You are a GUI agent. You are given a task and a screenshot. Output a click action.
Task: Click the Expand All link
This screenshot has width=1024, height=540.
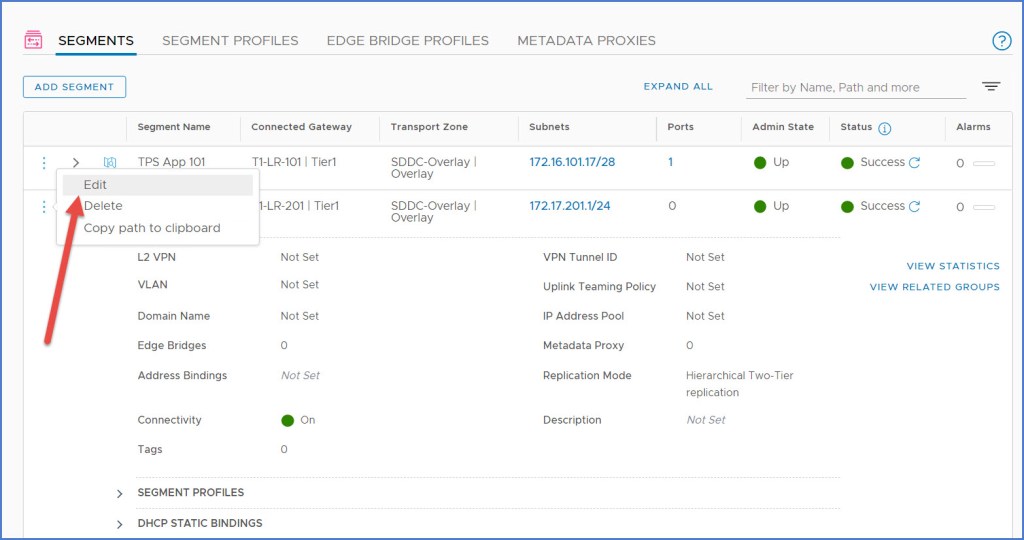678,87
